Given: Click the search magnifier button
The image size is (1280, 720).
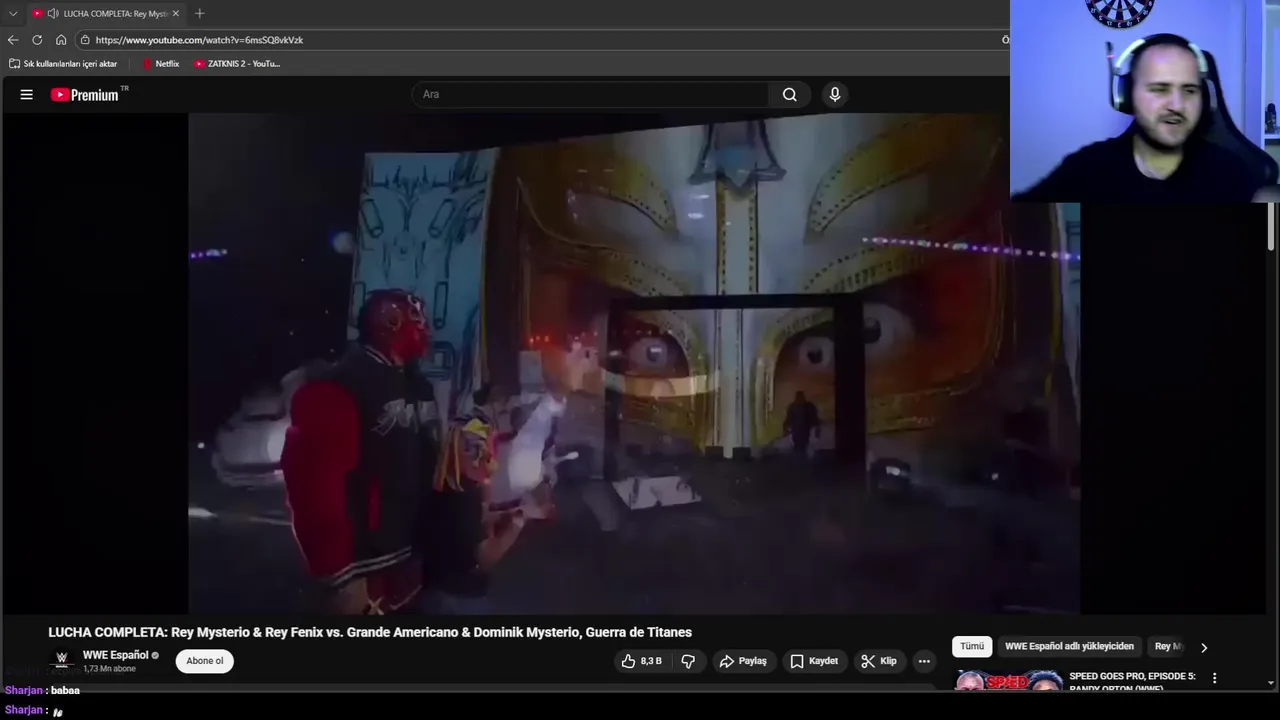Looking at the screenshot, I should point(790,94).
